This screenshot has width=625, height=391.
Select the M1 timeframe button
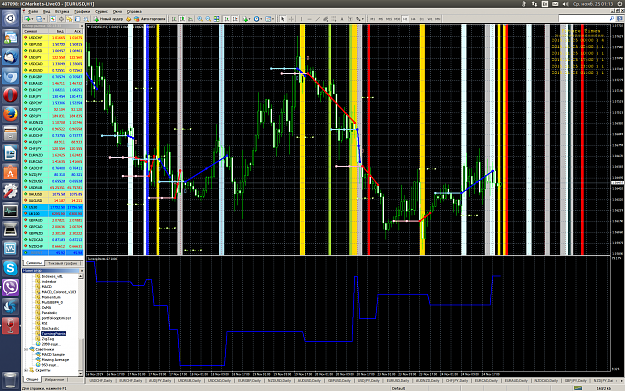(x=372, y=19)
